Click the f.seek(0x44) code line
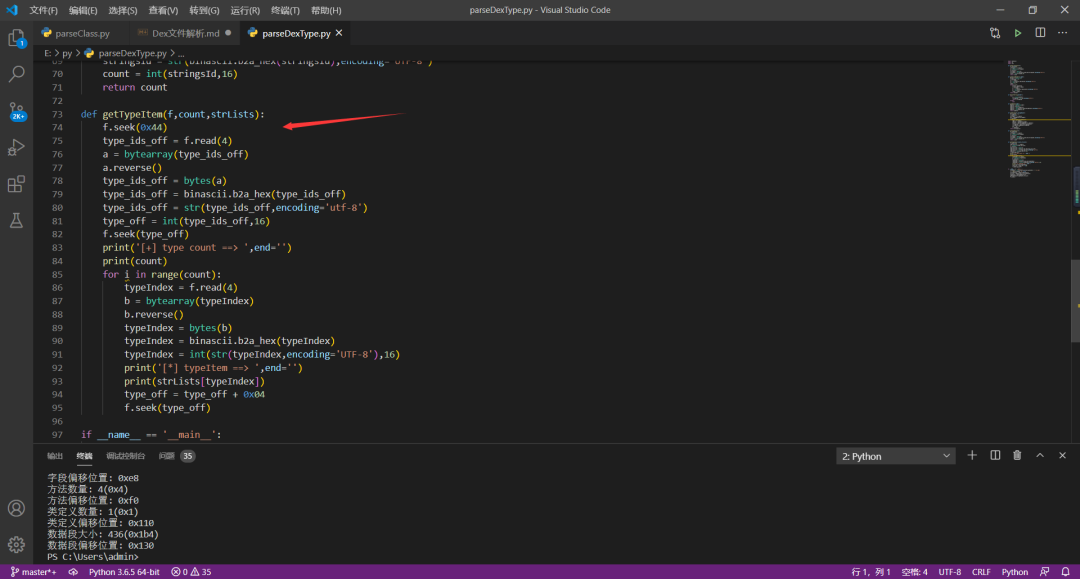This screenshot has height=579, width=1080. tap(135, 127)
